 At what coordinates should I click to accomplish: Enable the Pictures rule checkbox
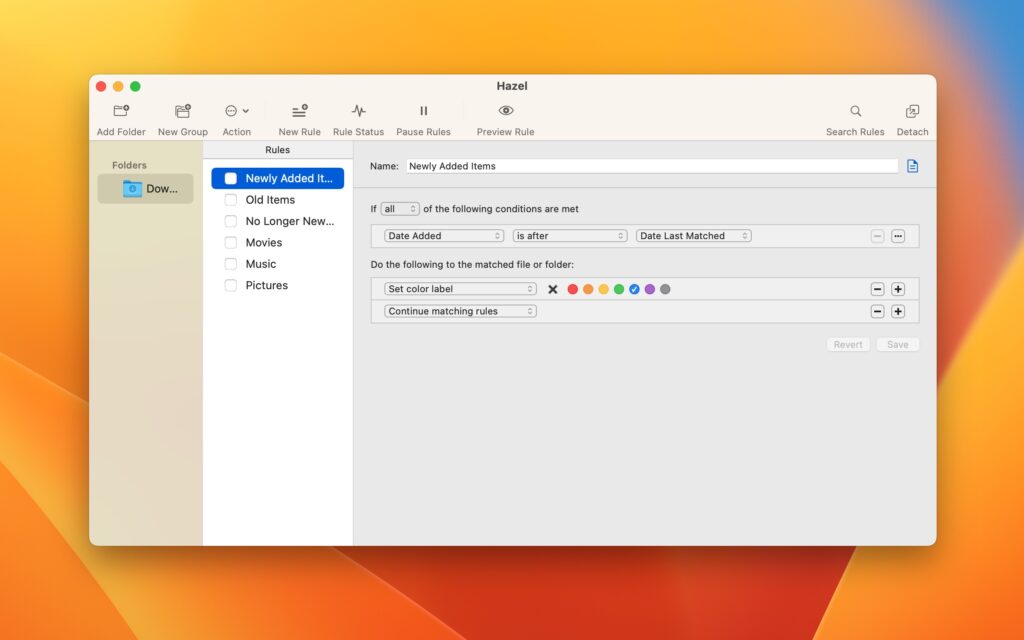pyautogui.click(x=231, y=285)
